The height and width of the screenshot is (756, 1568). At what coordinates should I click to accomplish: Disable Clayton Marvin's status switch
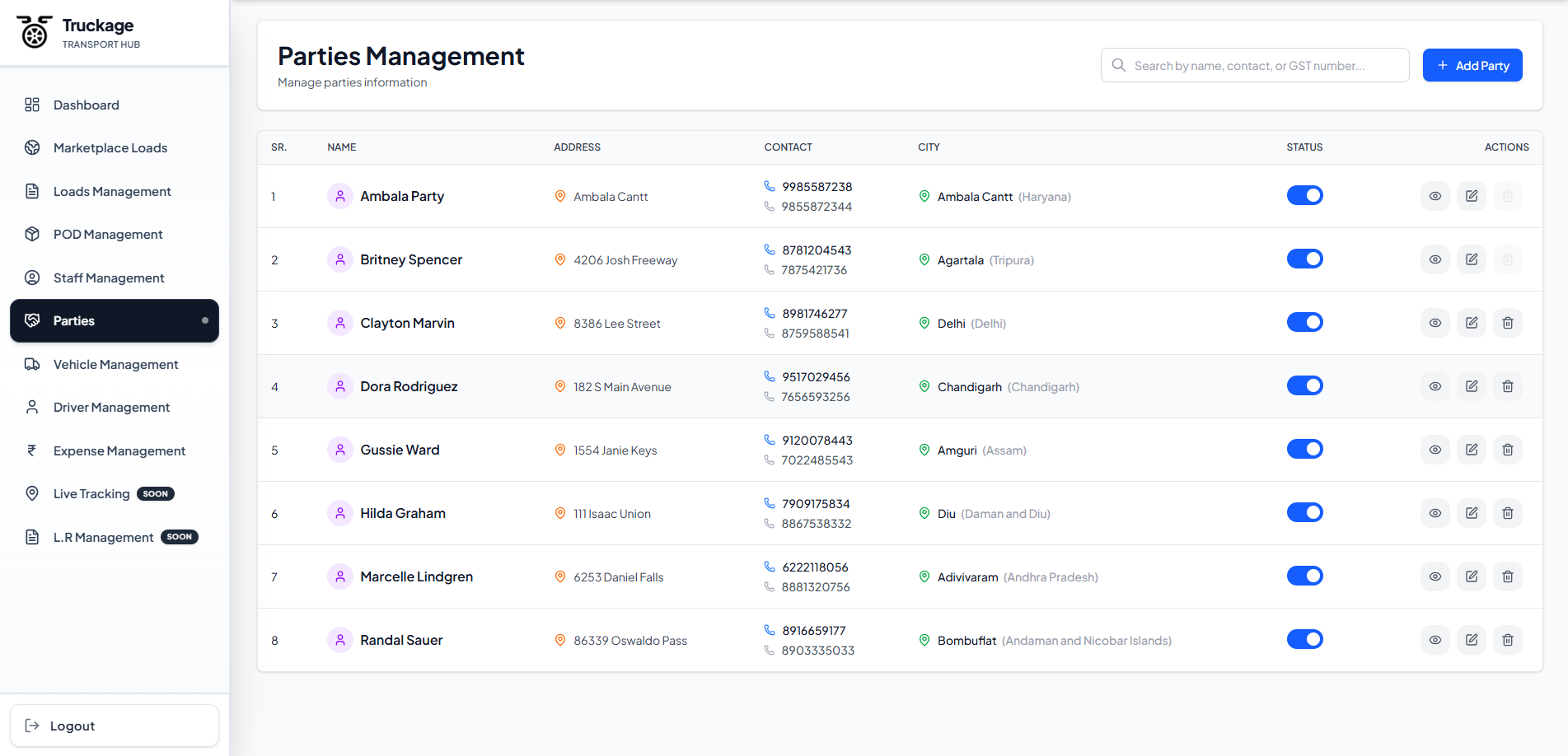(1304, 322)
